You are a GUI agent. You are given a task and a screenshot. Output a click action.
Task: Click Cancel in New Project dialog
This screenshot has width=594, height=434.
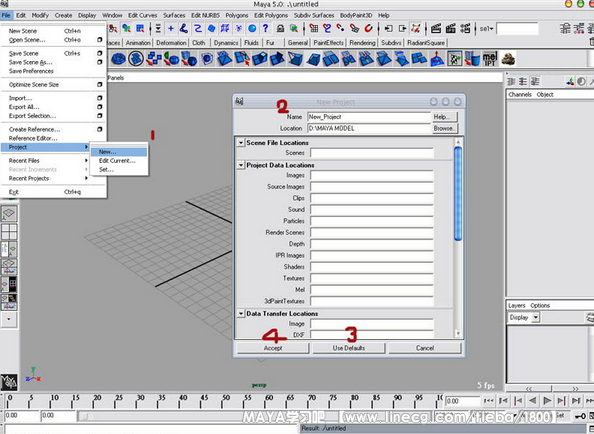pyautogui.click(x=425, y=348)
